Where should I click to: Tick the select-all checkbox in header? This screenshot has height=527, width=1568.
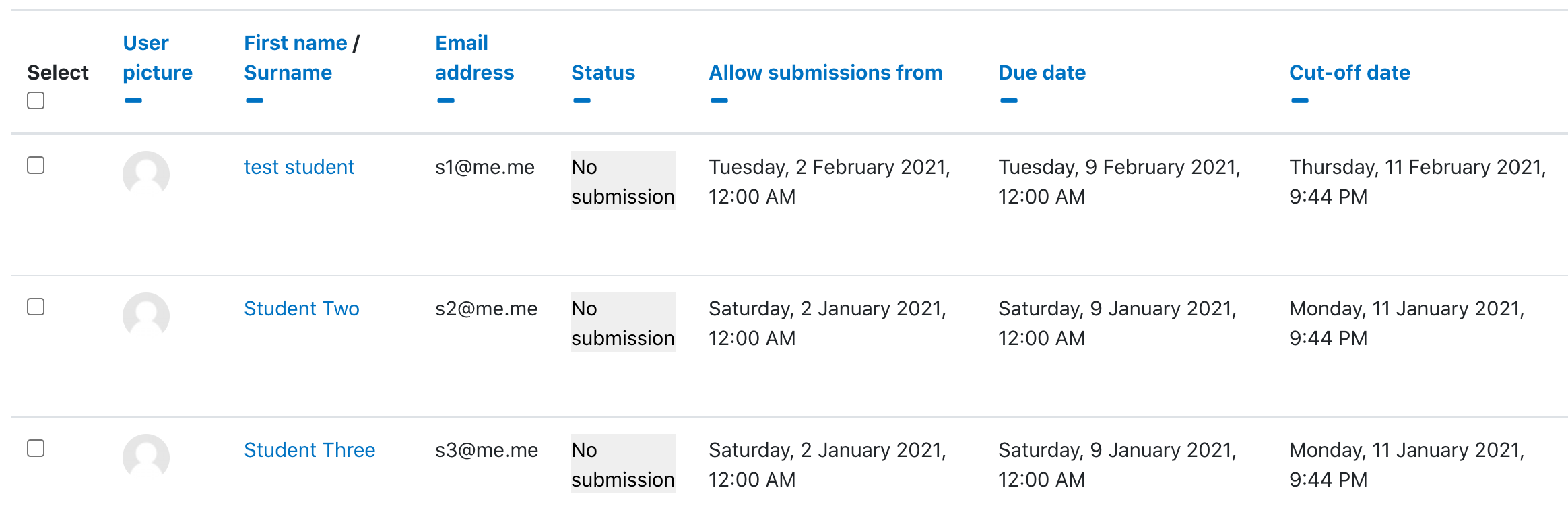pos(36,100)
